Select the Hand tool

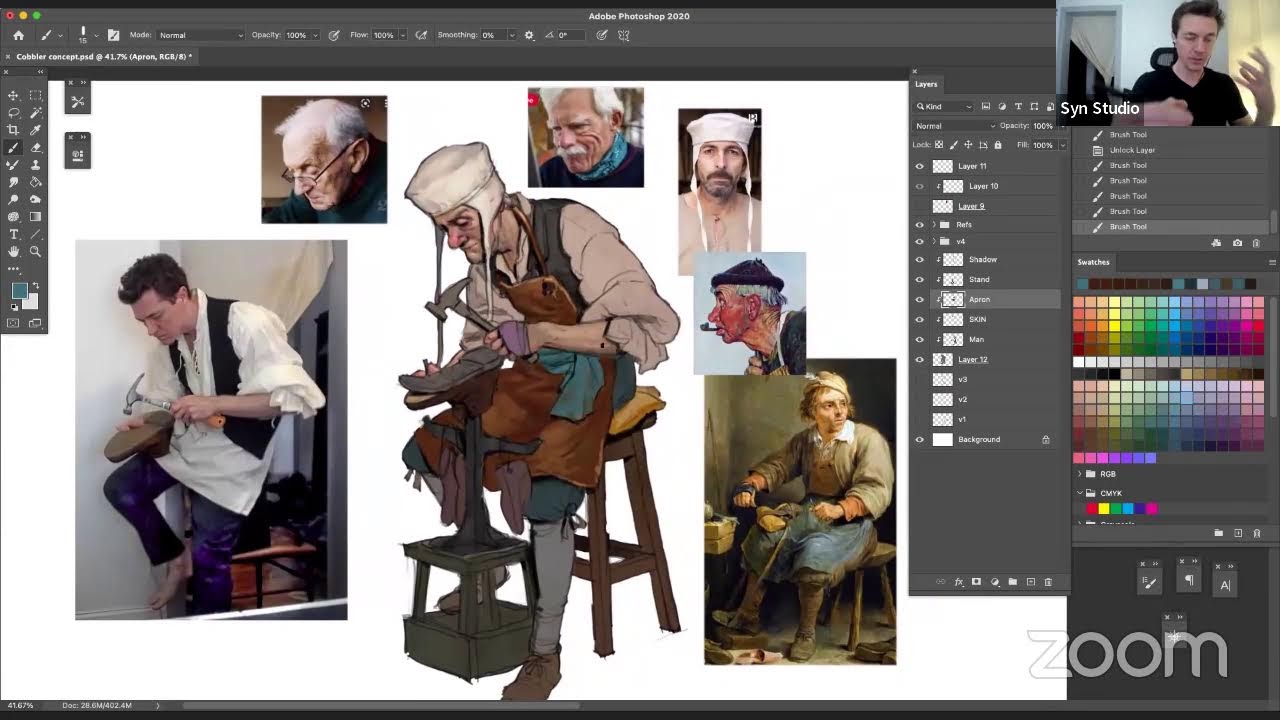click(x=13, y=251)
